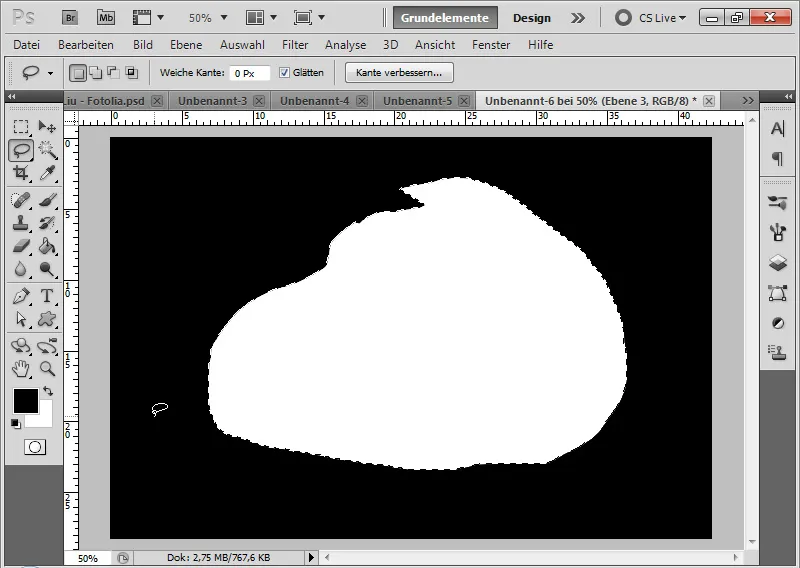Click Kante verbessern button
Screen dimensions: 800x568
point(399,72)
